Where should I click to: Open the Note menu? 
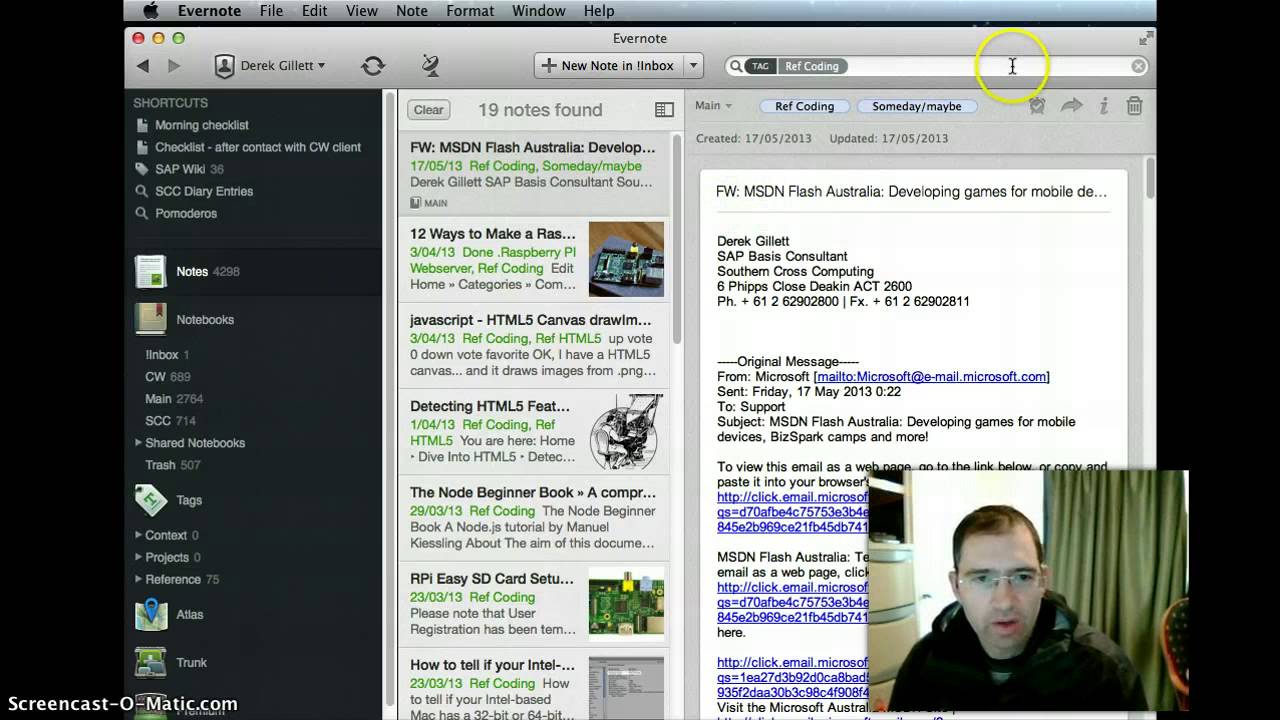(x=411, y=11)
